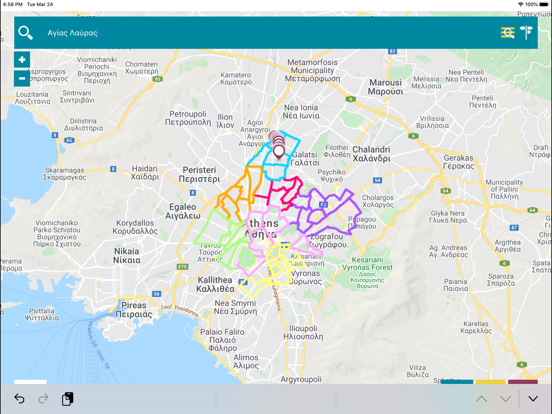Click the Melissia Μελίσσια map label

[x=426, y=82]
